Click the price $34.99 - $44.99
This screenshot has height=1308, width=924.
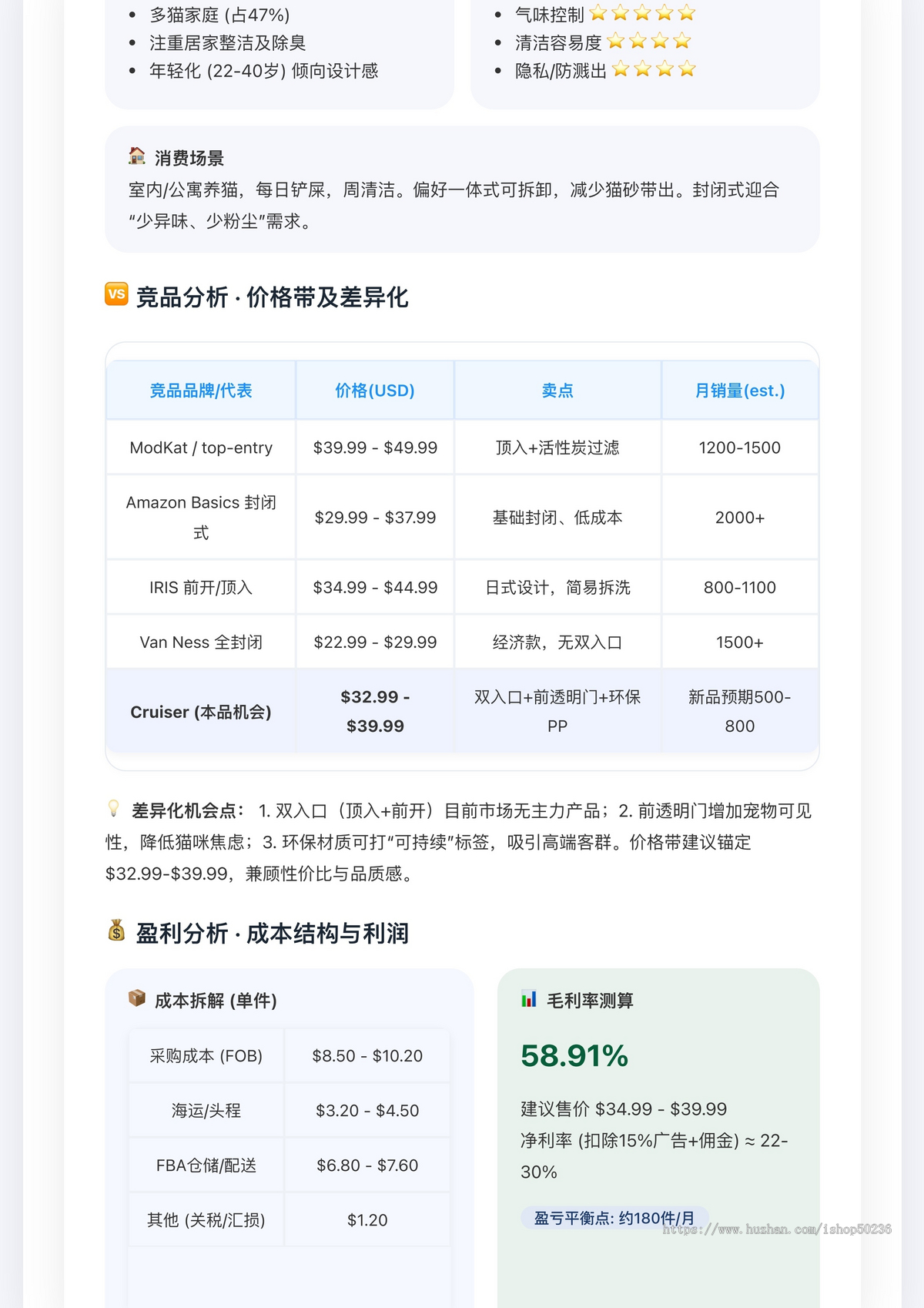coord(375,587)
